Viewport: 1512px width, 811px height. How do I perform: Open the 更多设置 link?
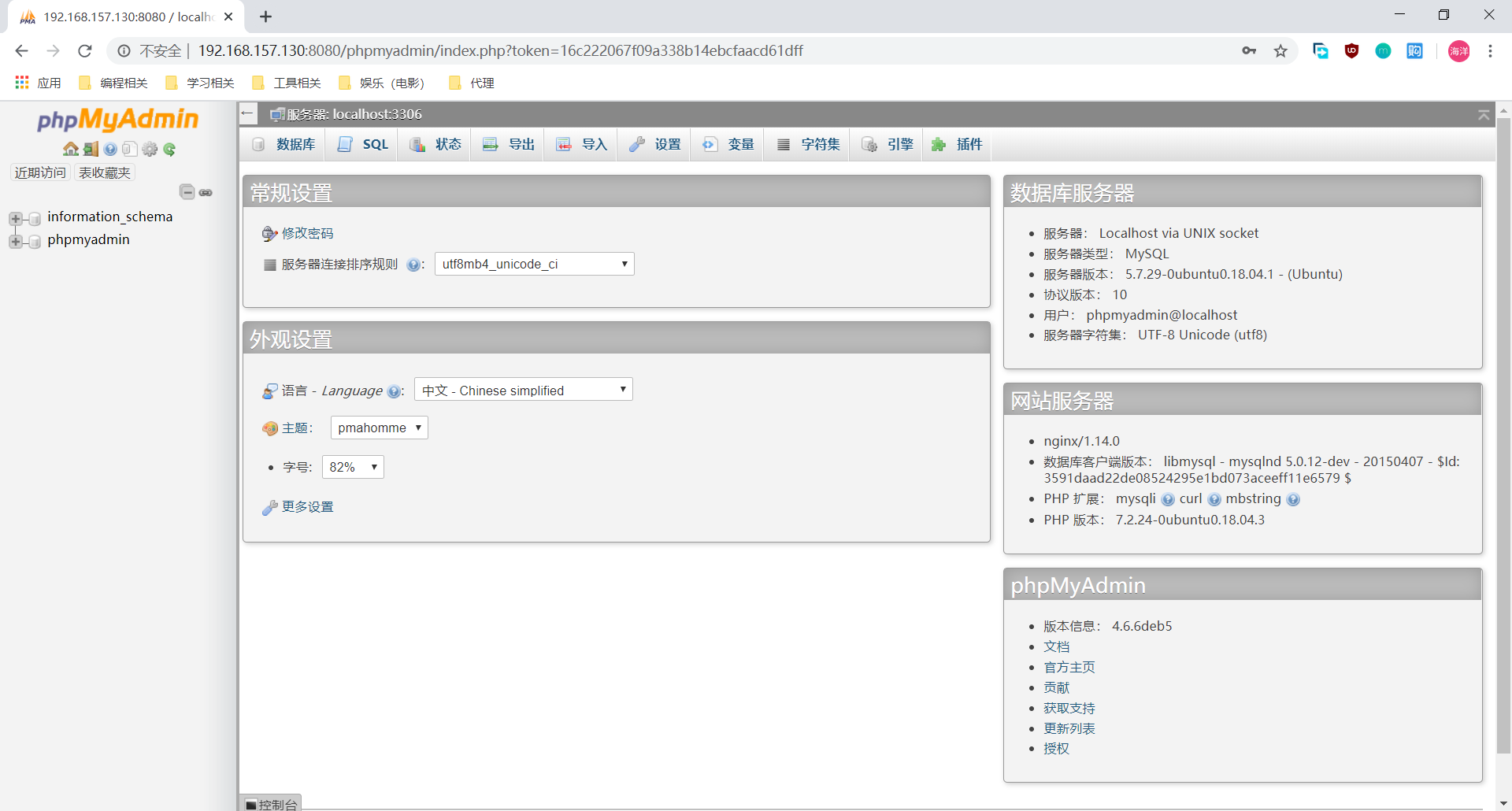click(307, 507)
